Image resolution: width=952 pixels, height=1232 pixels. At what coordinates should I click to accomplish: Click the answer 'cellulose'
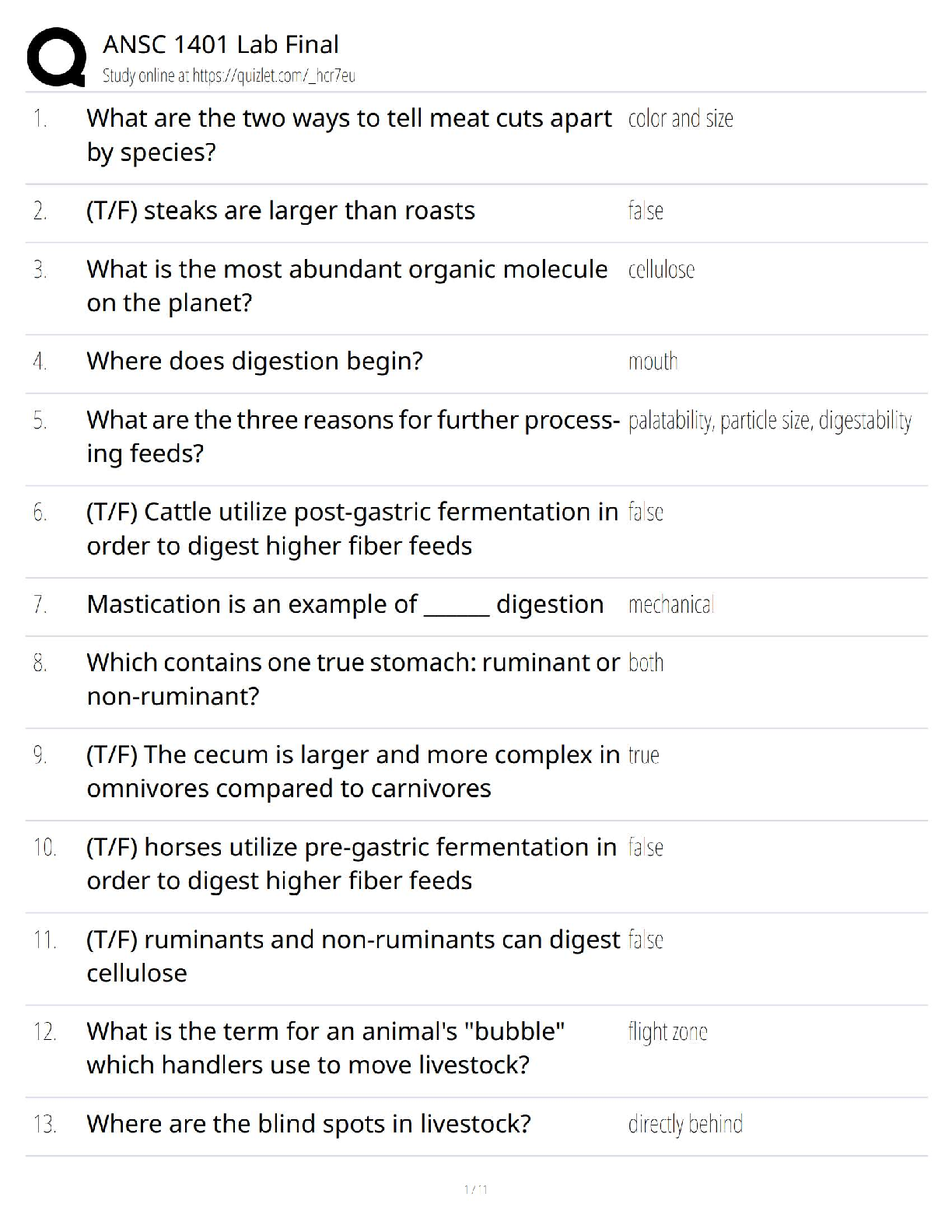click(661, 270)
